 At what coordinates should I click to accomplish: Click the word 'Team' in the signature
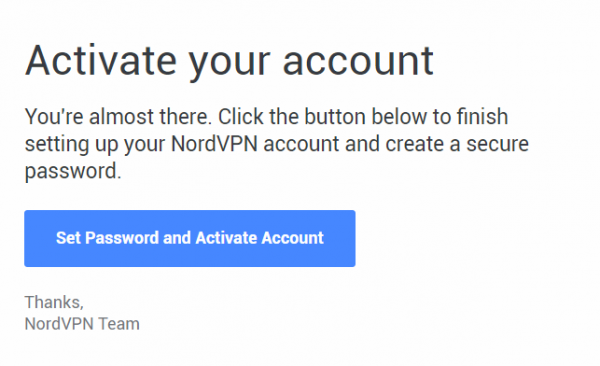(x=119, y=324)
